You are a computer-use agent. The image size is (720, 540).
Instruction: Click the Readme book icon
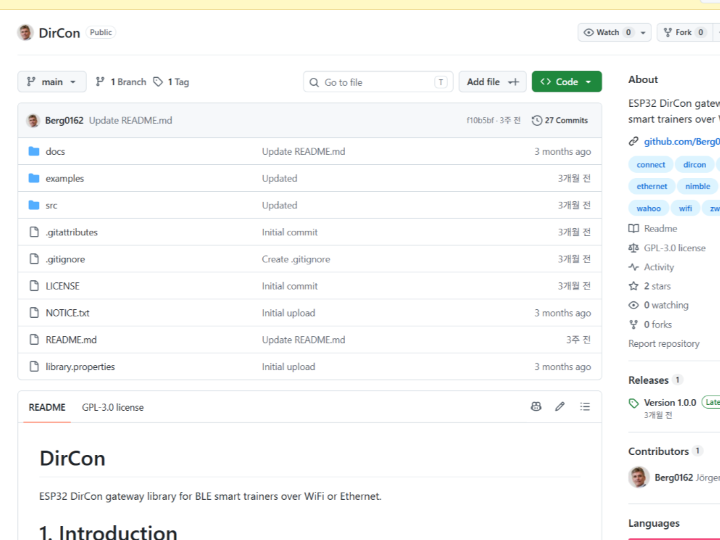[x=634, y=228]
